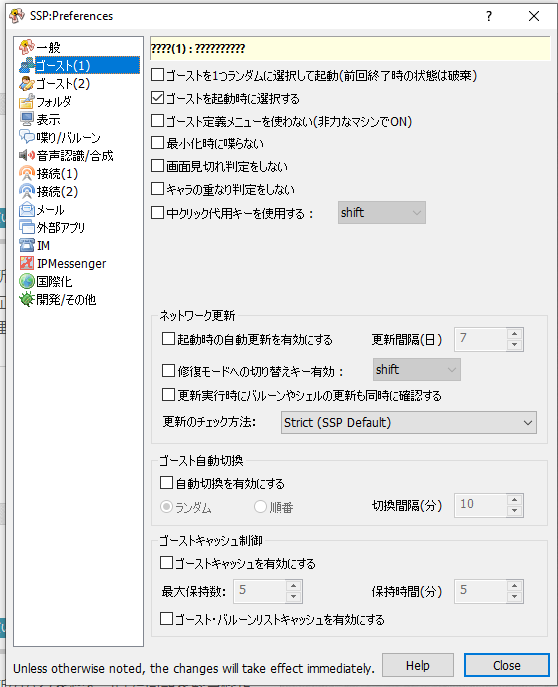Switch to the 外部アプリ category
Viewport: 558px width, 687px height.
pyautogui.click(x=52, y=227)
